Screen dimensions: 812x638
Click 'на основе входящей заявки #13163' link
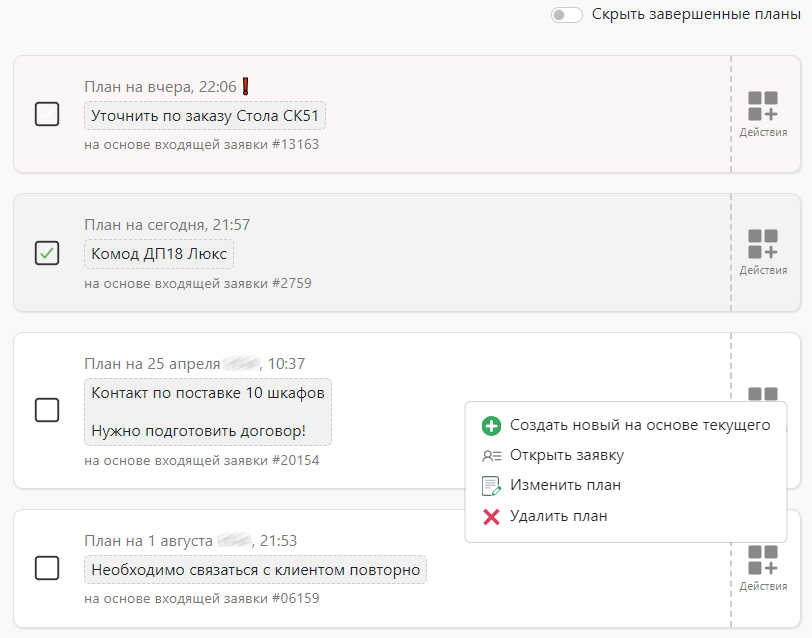click(x=201, y=145)
